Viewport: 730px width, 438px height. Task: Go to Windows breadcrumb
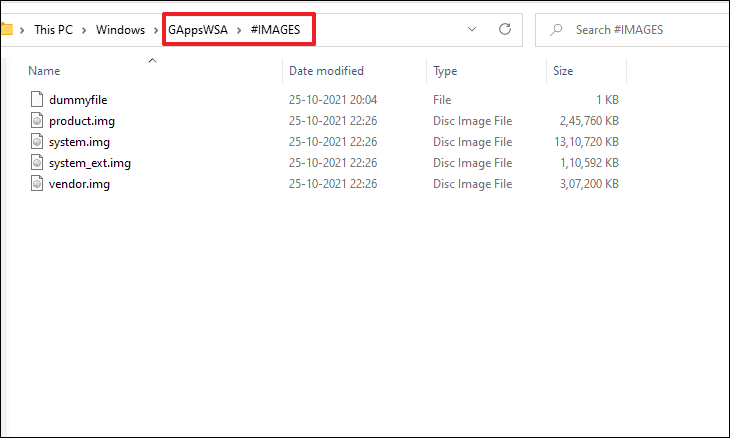120,30
